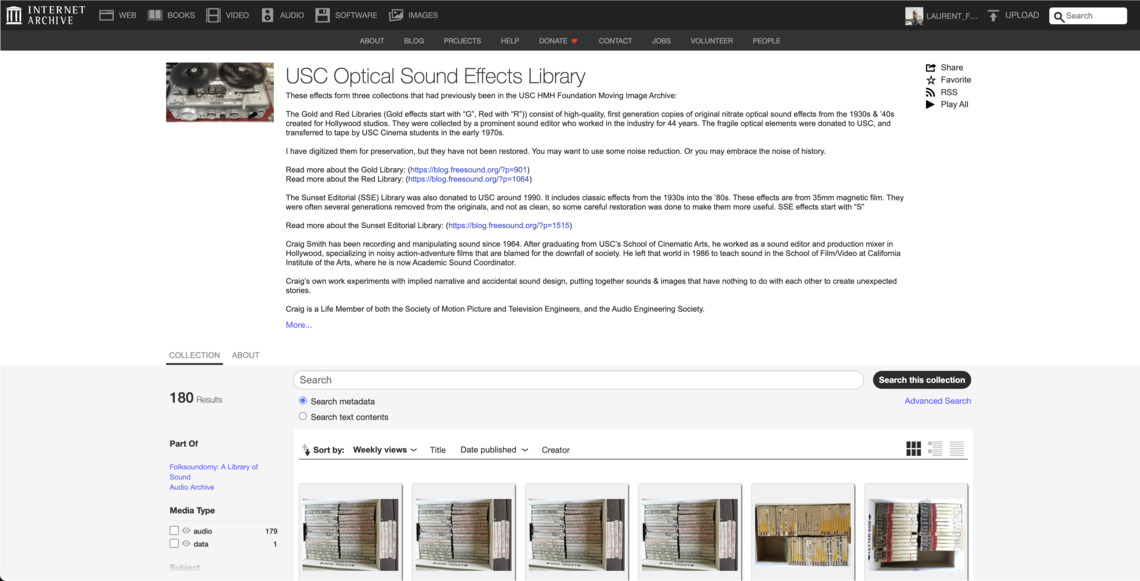Switch to extended list view
The image size is (1140, 581).
[935, 449]
